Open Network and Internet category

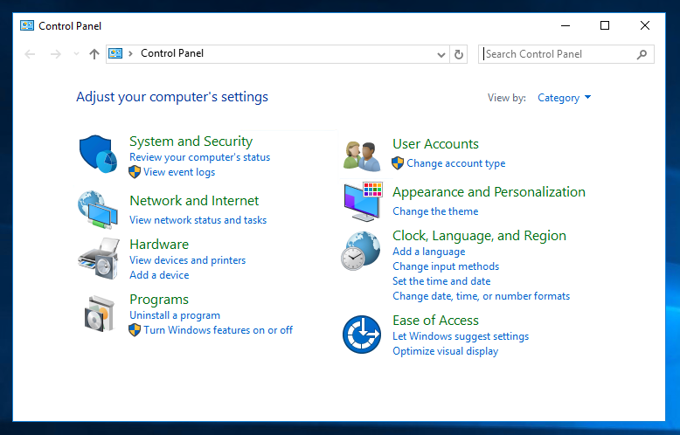[194, 201]
